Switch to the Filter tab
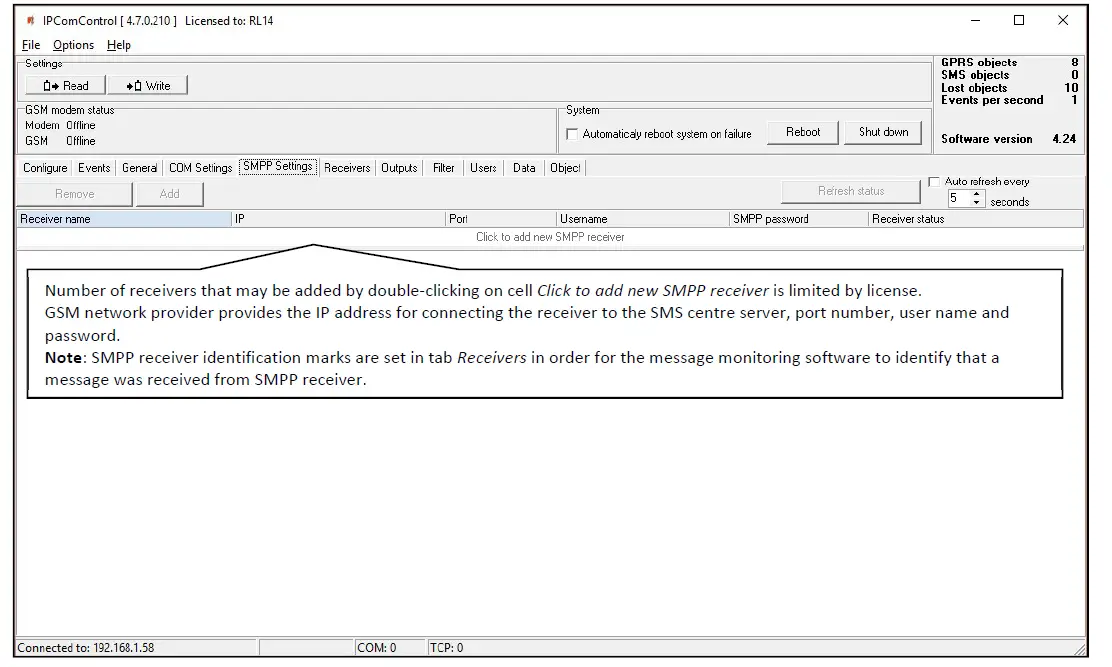 tap(443, 168)
